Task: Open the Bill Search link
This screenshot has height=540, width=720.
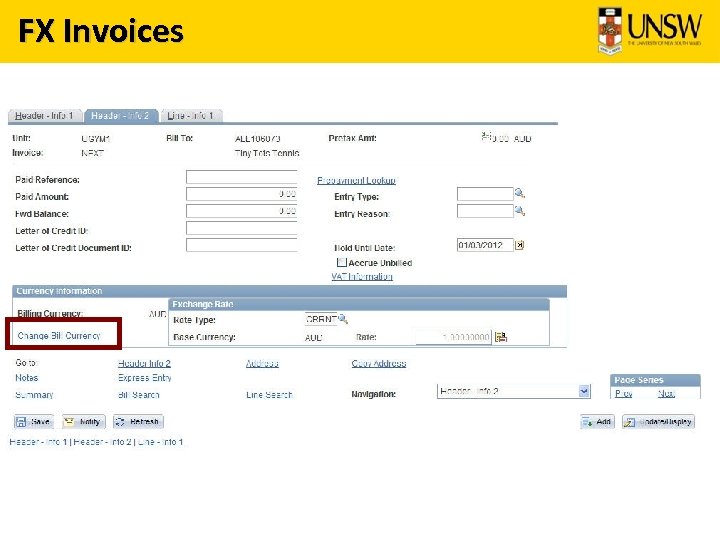Action: tap(139, 395)
